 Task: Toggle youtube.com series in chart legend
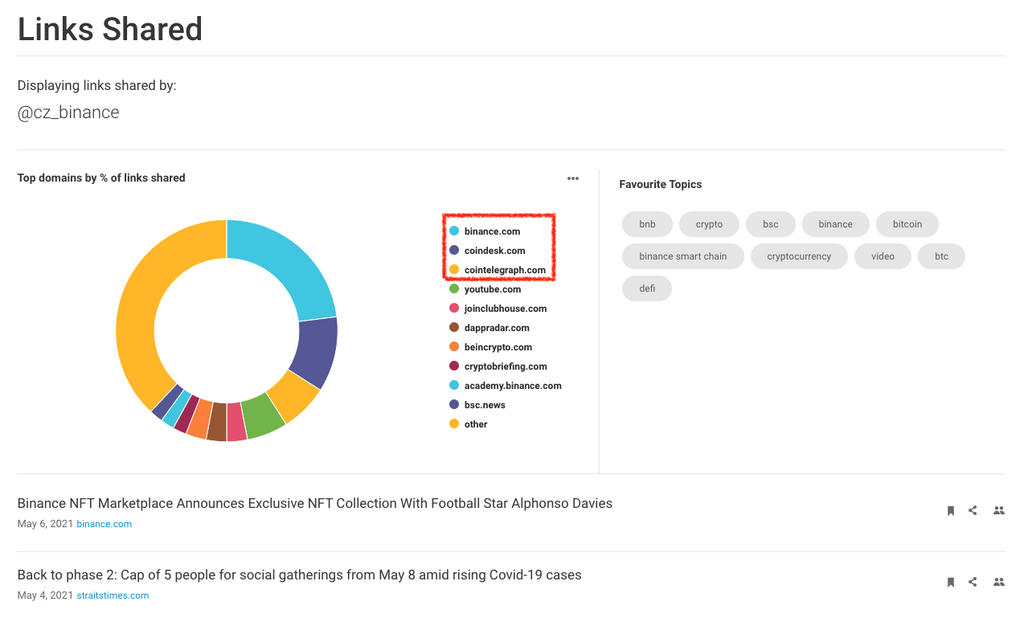coord(492,290)
